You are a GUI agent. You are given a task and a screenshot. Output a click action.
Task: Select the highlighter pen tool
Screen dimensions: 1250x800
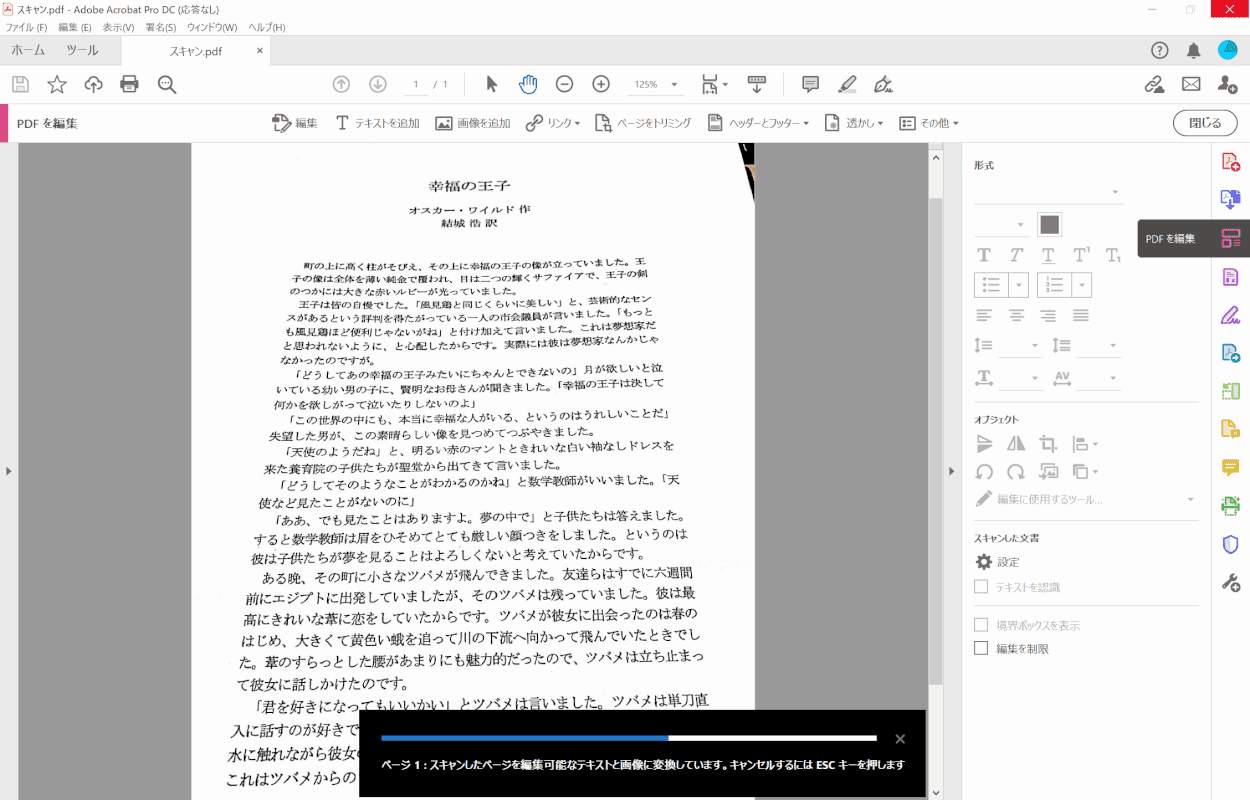click(x=847, y=84)
